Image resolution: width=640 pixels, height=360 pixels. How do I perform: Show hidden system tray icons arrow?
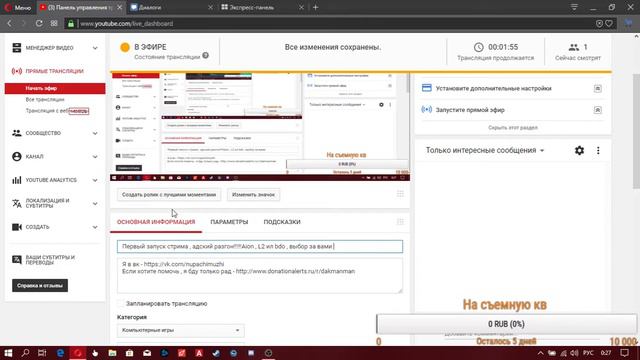tap(540, 353)
